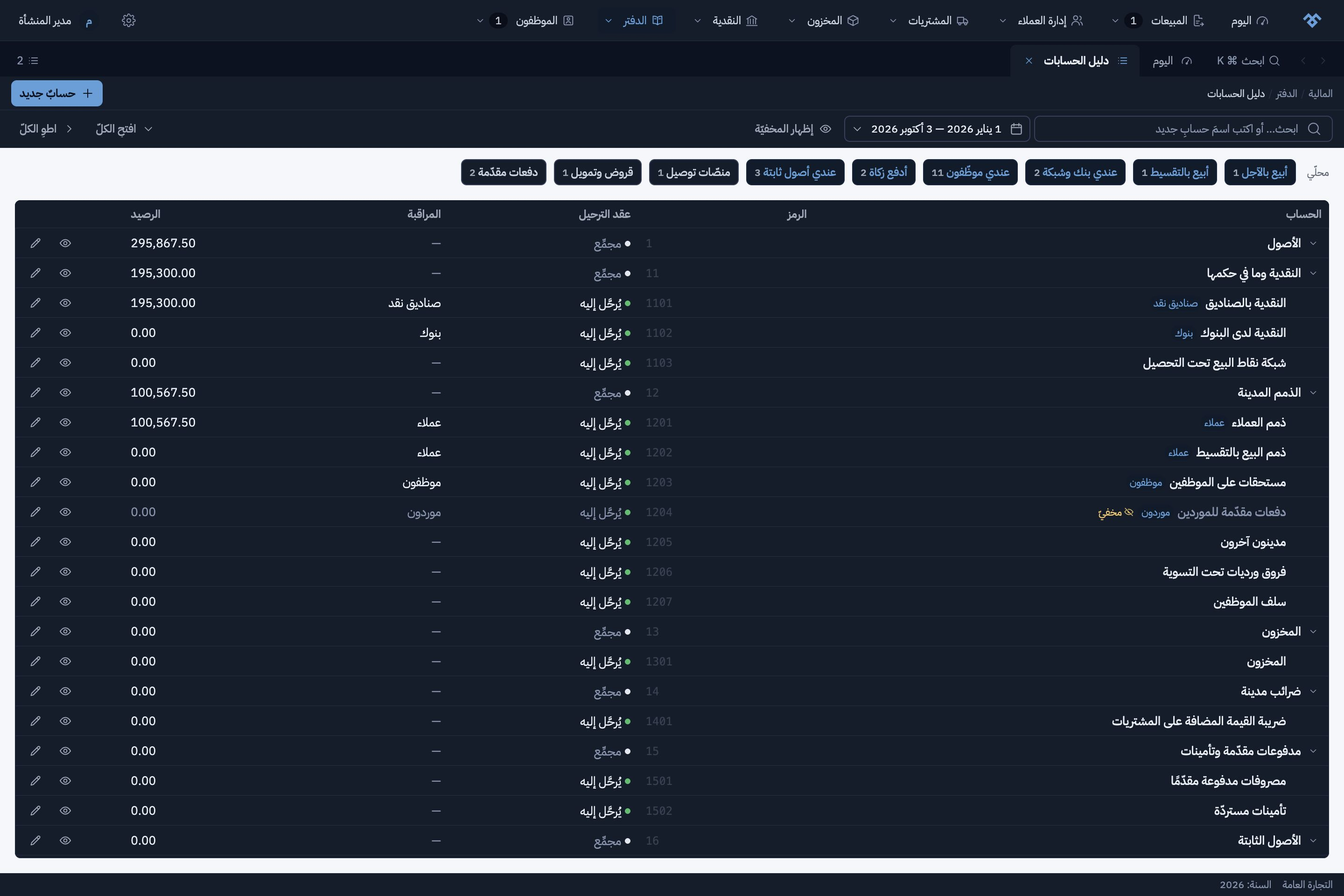The width and height of the screenshot is (1344, 896).
Task: Switch to the اليوم tab
Action: (x=1171, y=61)
